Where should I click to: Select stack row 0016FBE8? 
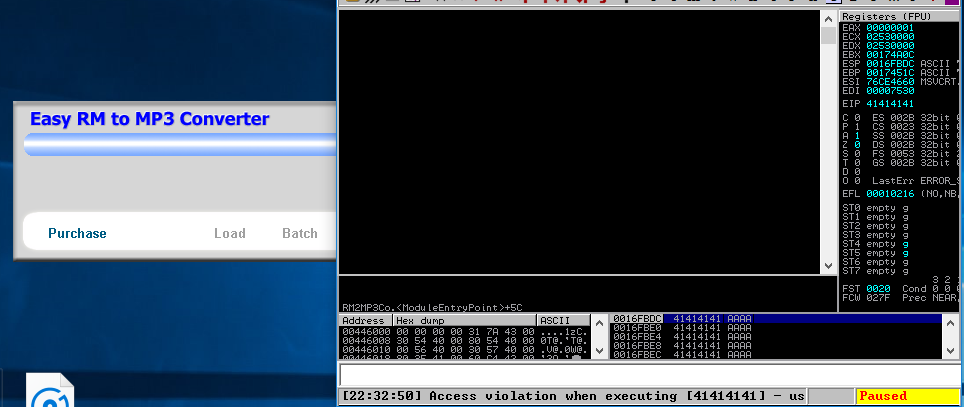coord(776,346)
